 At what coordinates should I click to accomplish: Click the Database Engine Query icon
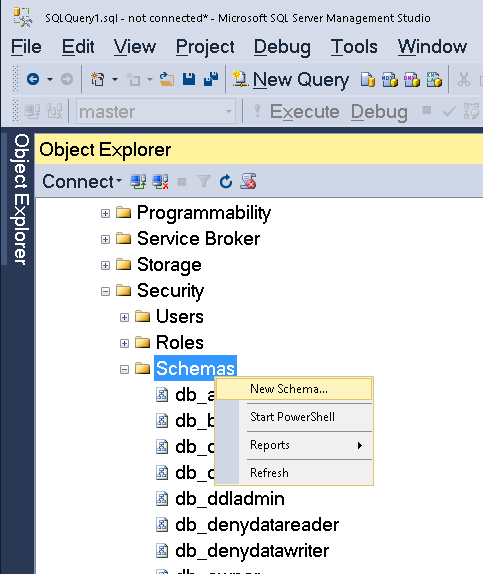click(368, 79)
